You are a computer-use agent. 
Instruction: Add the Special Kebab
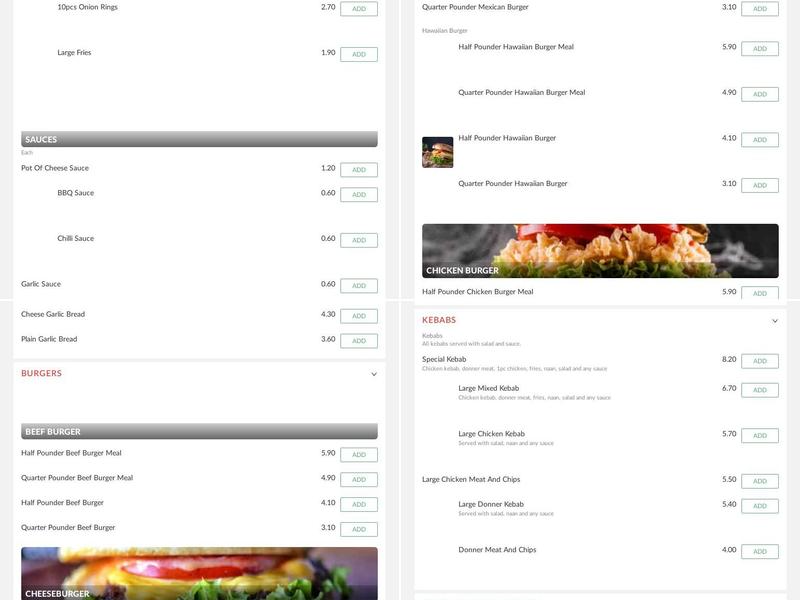[x=760, y=360]
